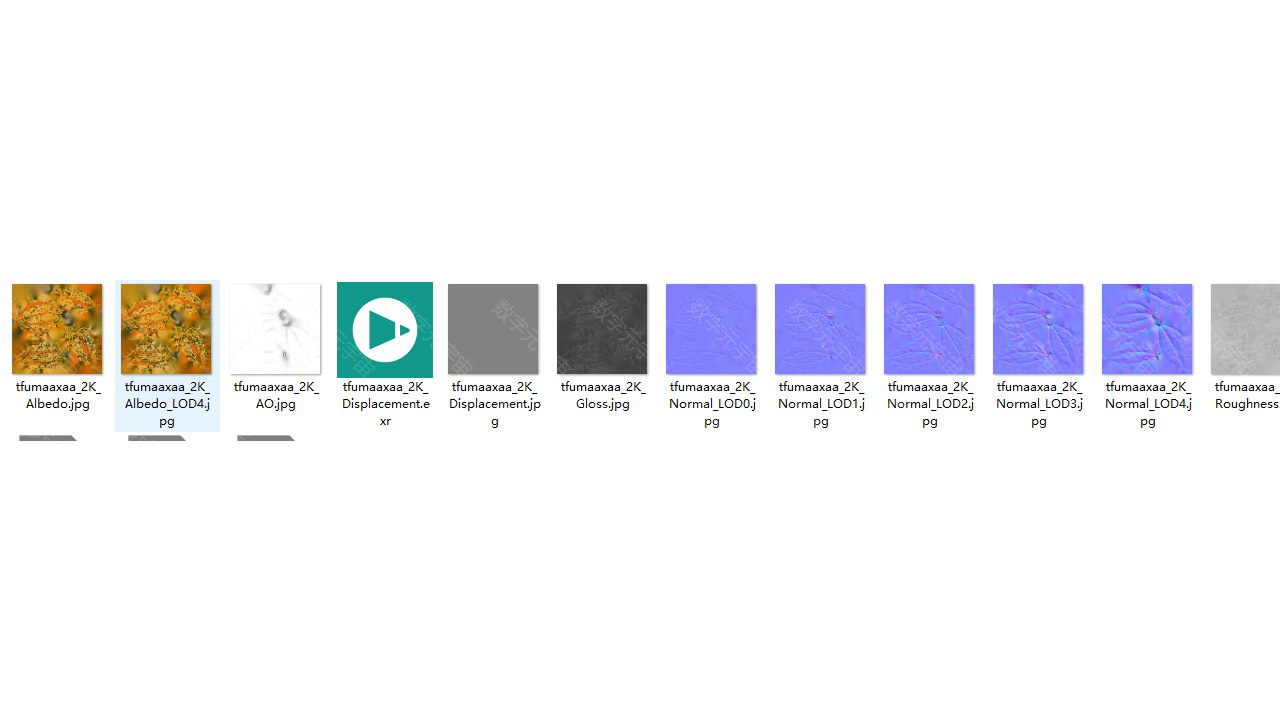Viewport: 1280px width, 720px height.
Task: Select the Normal_LOD2.jpg normal map thumbnail
Action: (x=929, y=329)
